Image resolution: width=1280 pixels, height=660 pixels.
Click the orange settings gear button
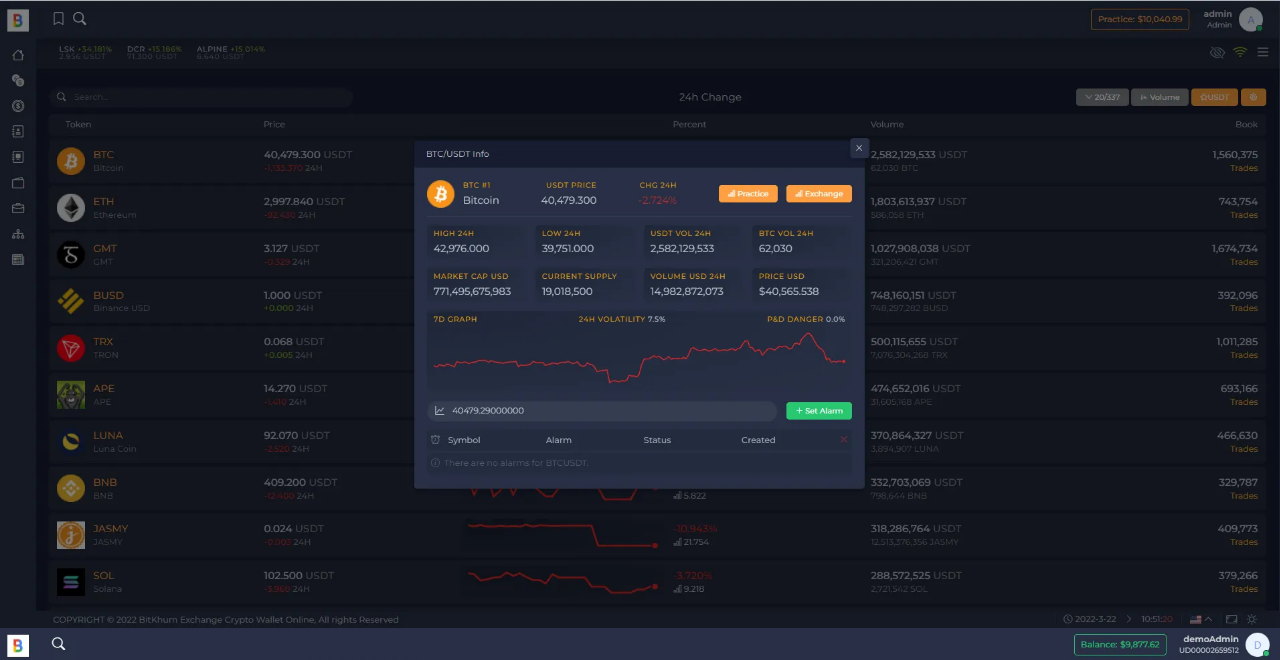(x=1253, y=97)
